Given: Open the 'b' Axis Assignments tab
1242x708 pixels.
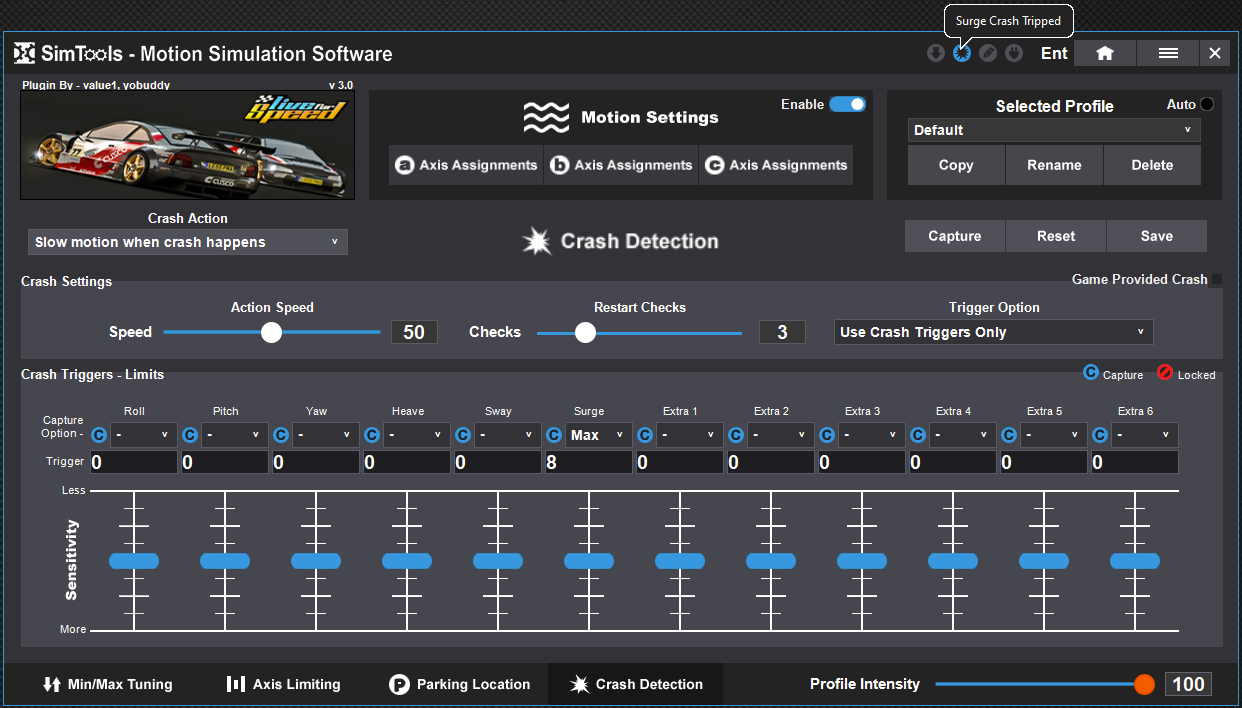Looking at the screenshot, I should [621, 165].
